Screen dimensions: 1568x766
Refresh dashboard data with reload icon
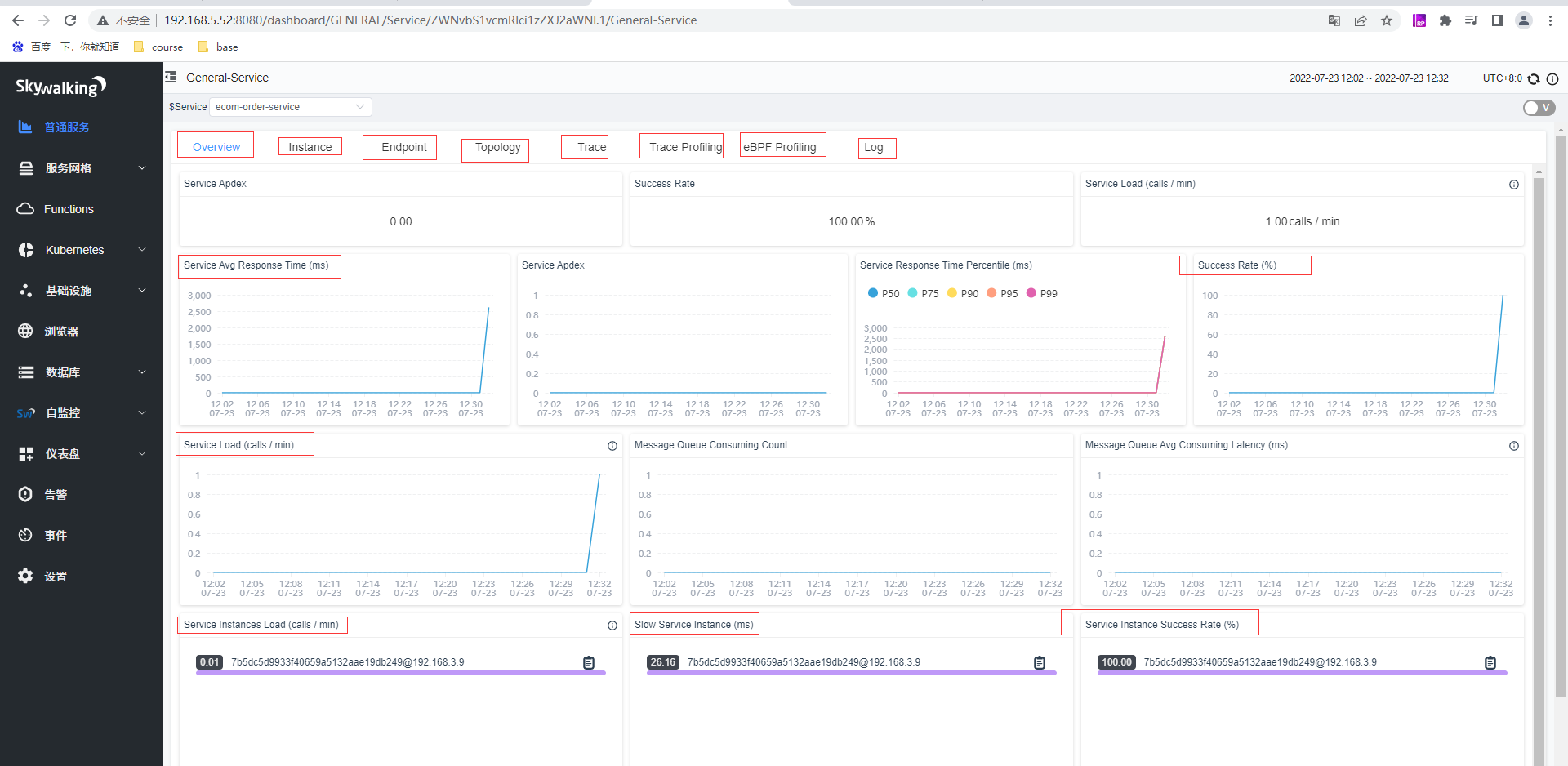tap(1534, 79)
